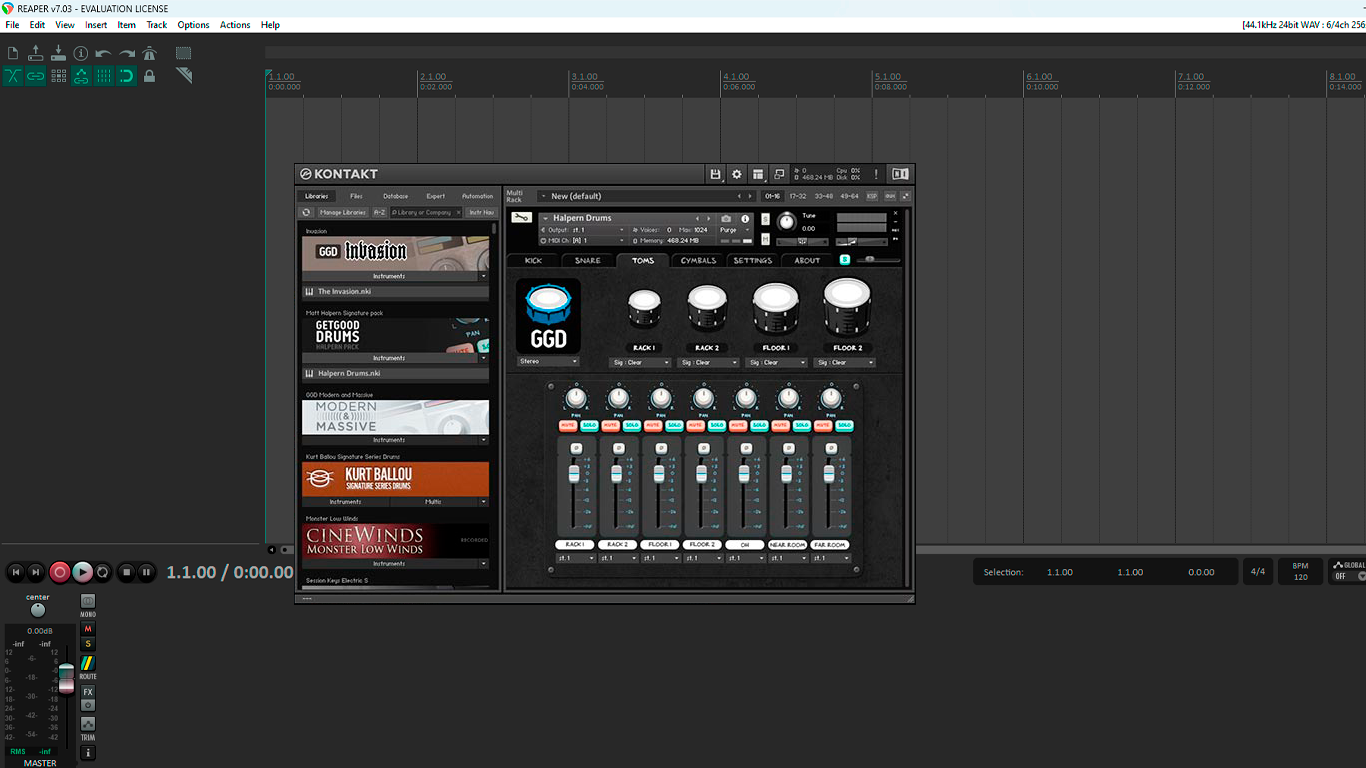Click the FLOOR 1 tom drum image
1366x768 pixels.
coord(776,309)
